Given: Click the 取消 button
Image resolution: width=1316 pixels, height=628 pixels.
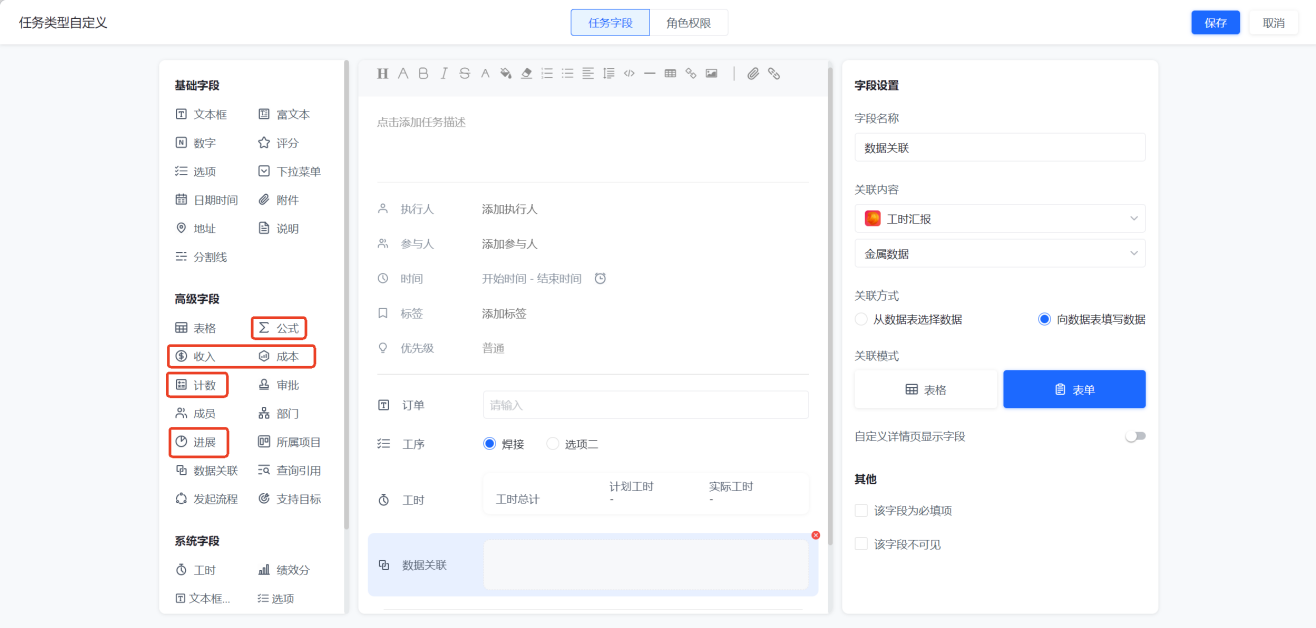Looking at the screenshot, I should (1274, 23).
